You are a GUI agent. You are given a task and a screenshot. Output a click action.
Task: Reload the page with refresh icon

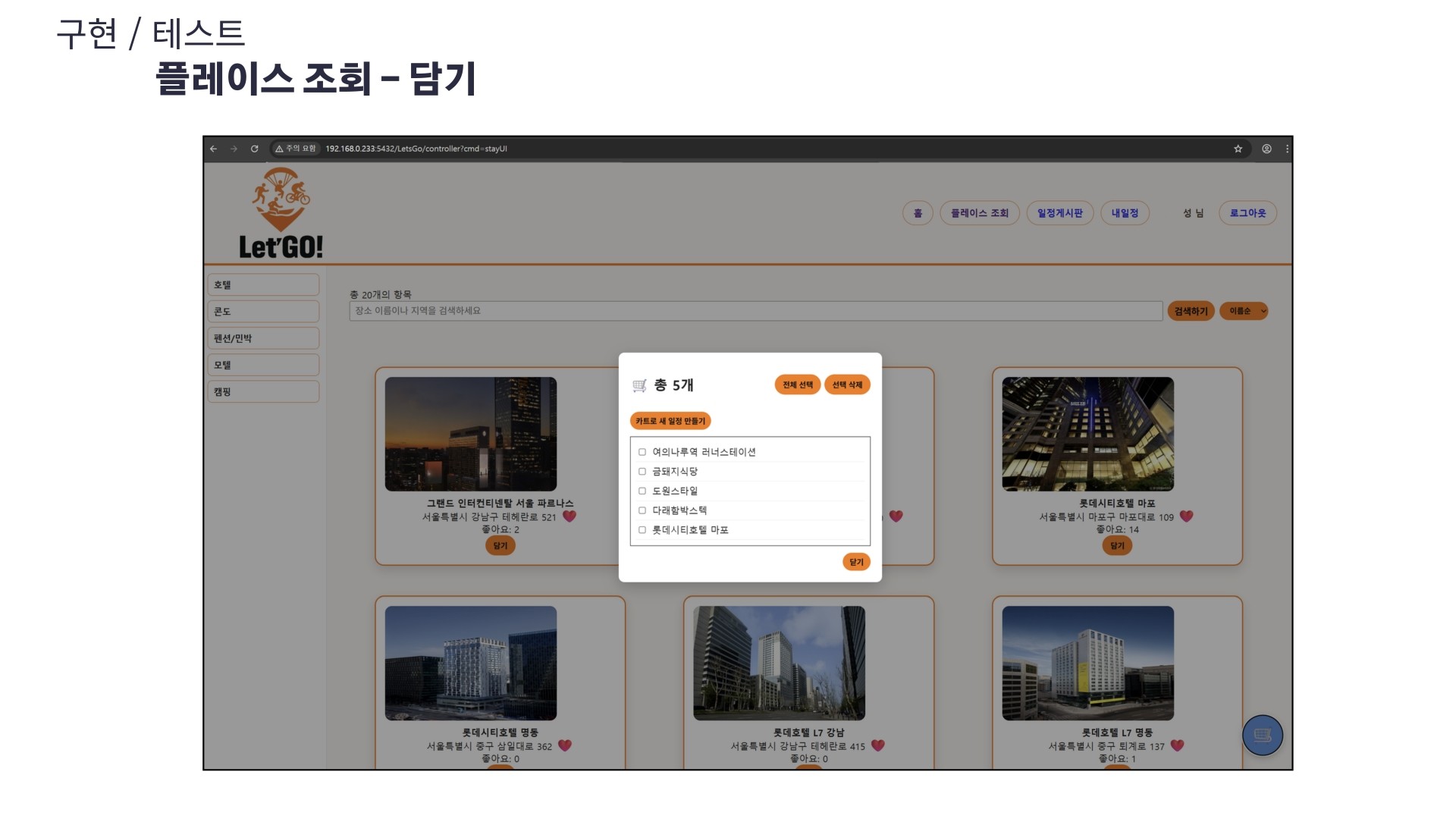(x=255, y=149)
